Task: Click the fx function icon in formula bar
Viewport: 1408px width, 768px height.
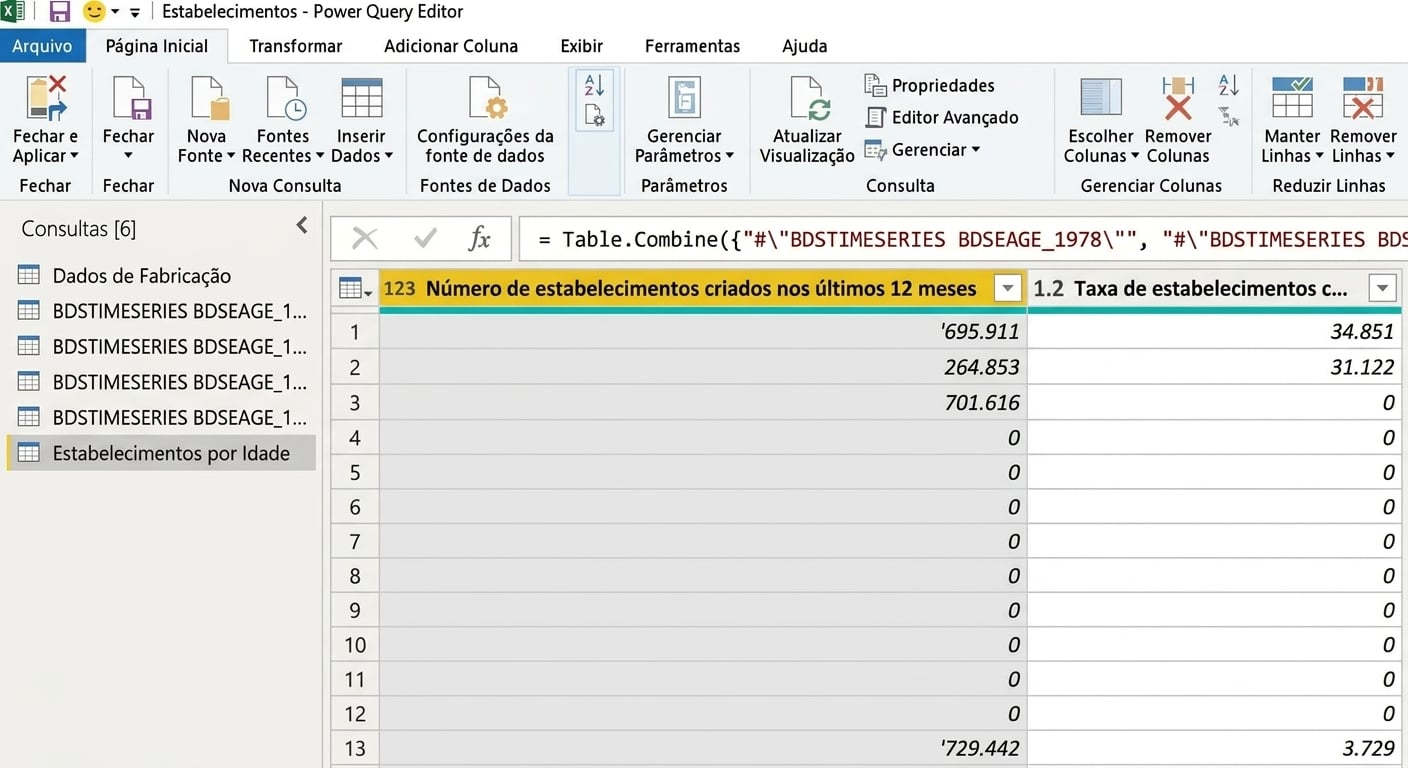Action: point(480,238)
